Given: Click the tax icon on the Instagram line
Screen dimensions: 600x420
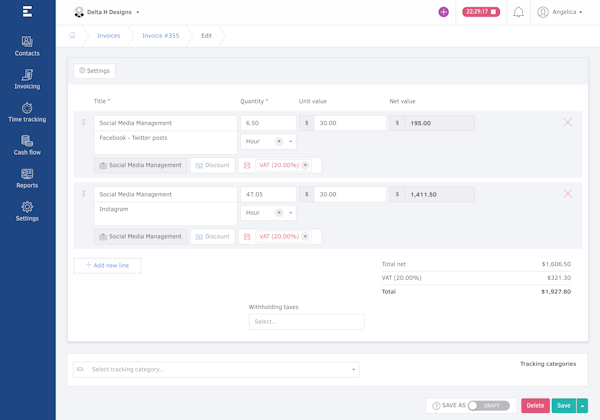Looking at the screenshot, I should (x=247, y=236).
